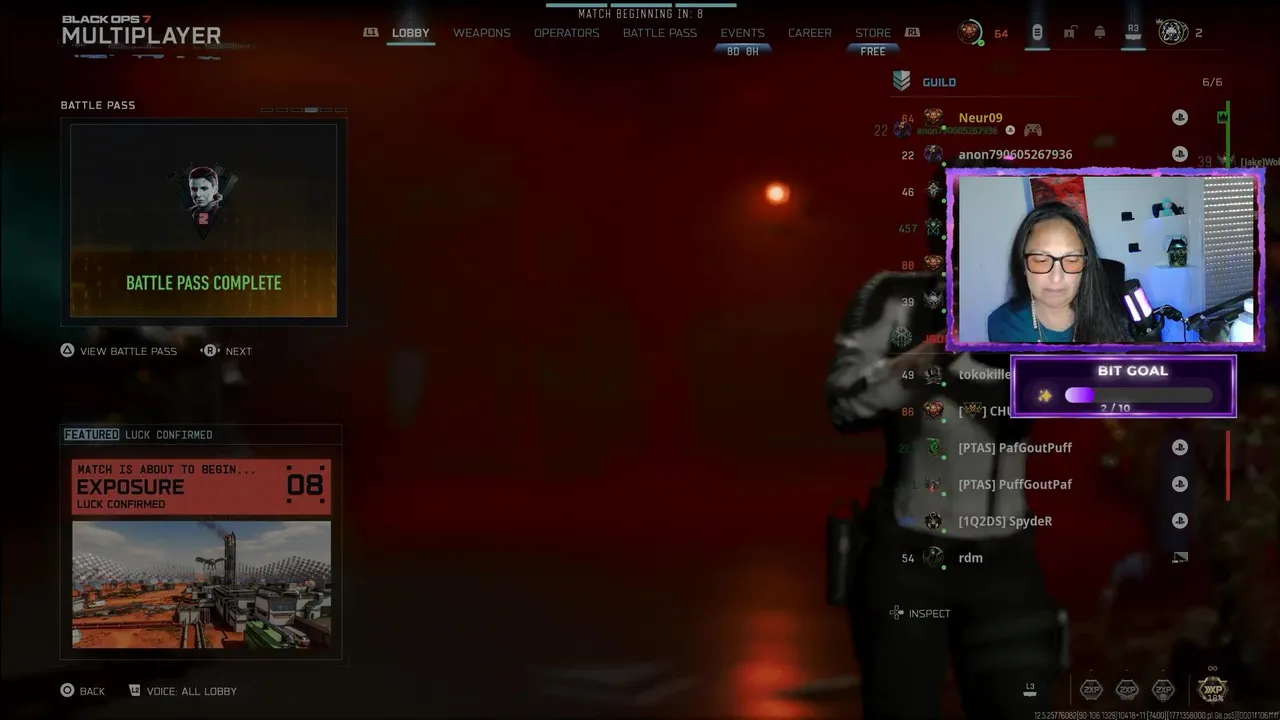Click the R1 bumper icon after STORE

point(912,32)
